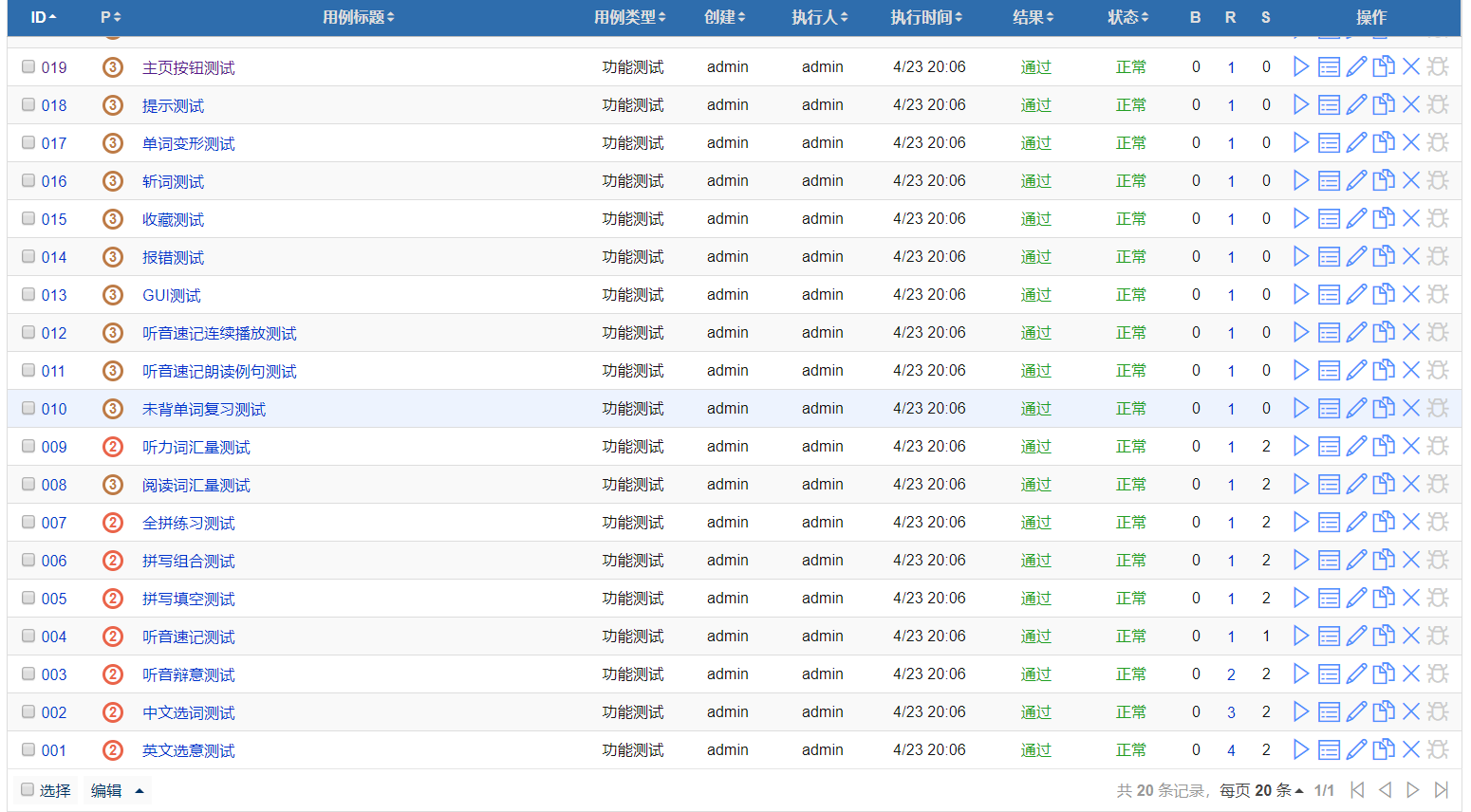The height and width of the screenshot is (812, 1471).
Task: Delete test case 015 收藏测试
Action: 1411,218
